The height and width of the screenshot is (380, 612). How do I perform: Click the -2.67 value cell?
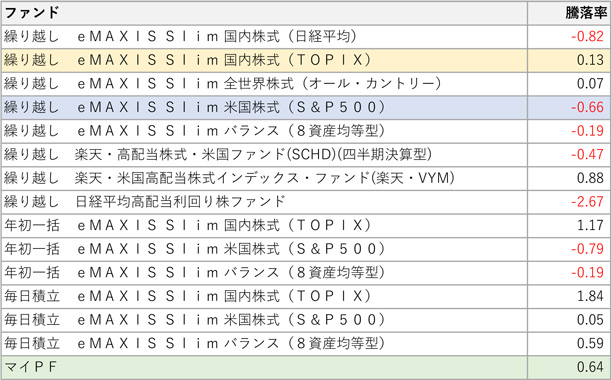[569, 202]
